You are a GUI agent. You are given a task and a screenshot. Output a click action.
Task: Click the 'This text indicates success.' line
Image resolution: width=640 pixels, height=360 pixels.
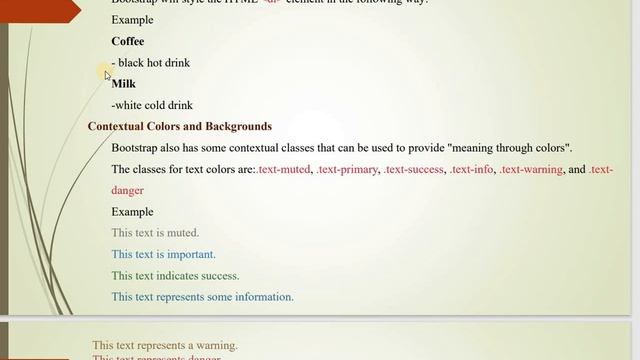tap(176, 276)
